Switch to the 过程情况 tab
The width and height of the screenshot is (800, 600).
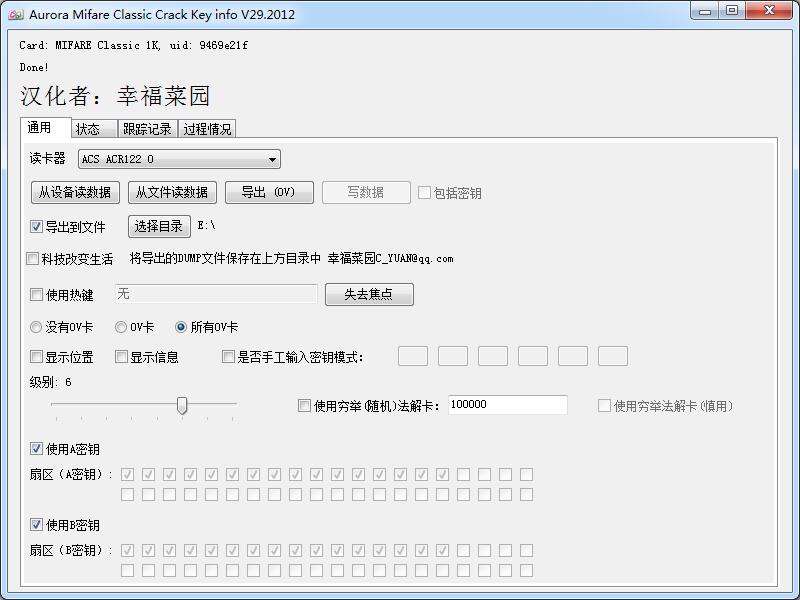click(207, 129)
